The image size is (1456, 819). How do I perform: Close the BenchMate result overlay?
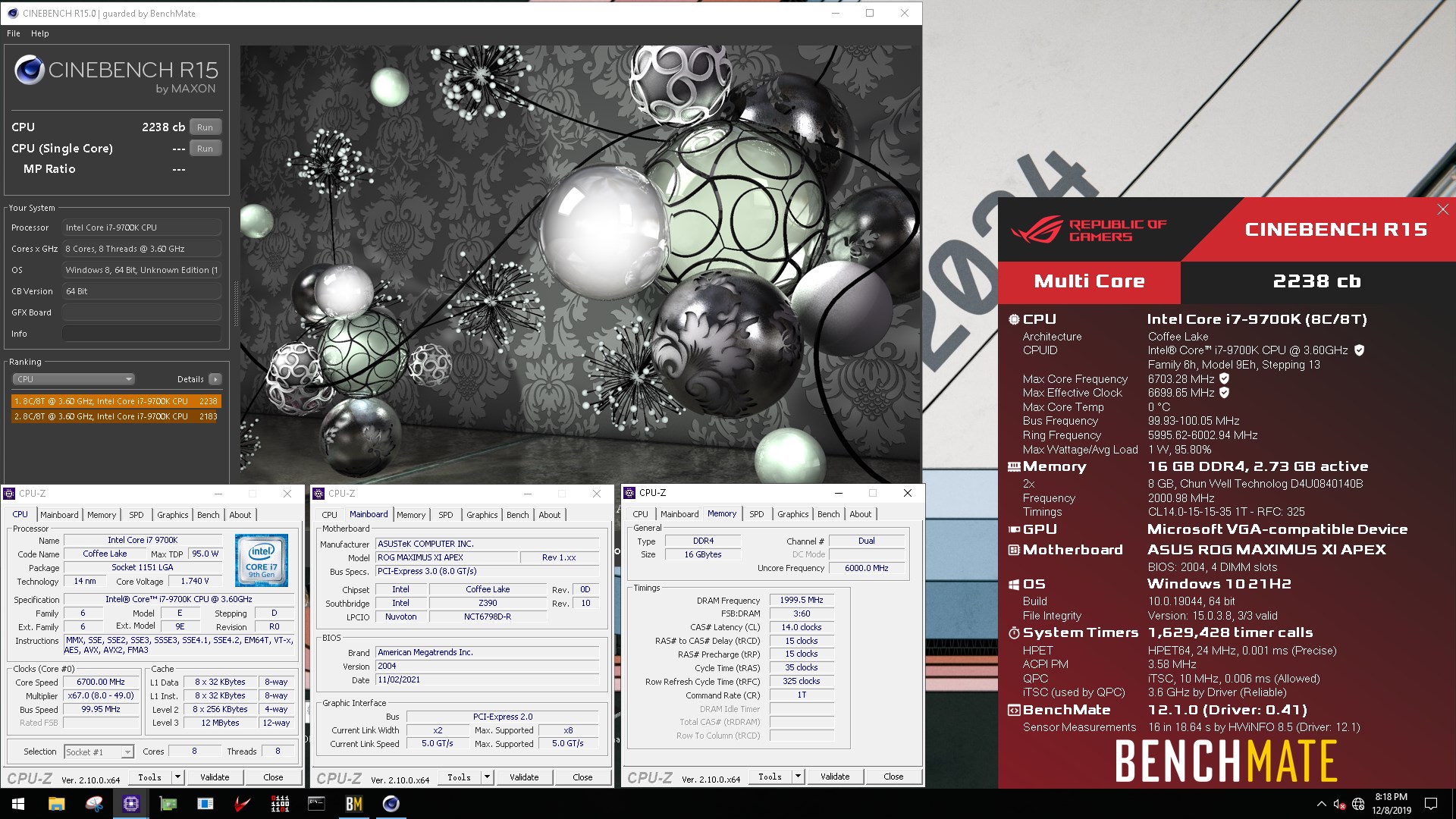point(1442,209)
